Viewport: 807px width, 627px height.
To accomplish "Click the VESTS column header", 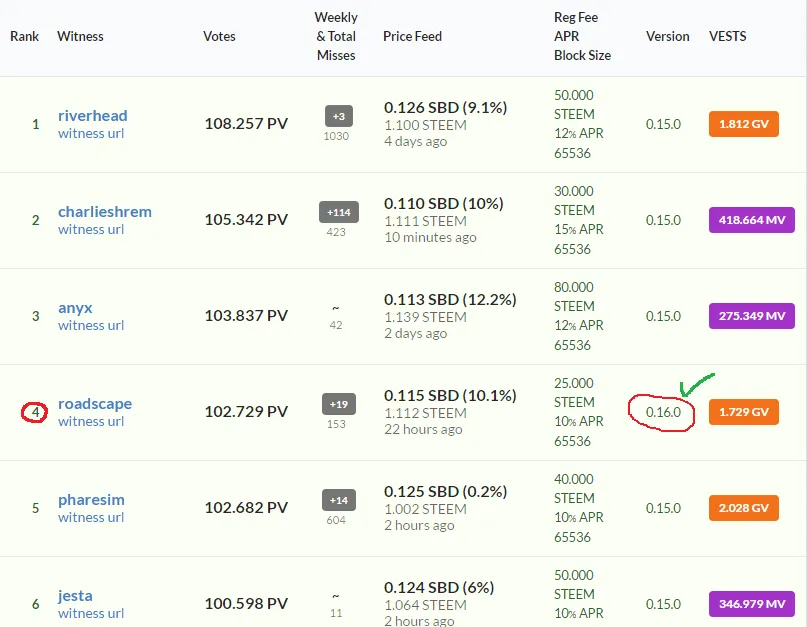I will pos(727,37).
